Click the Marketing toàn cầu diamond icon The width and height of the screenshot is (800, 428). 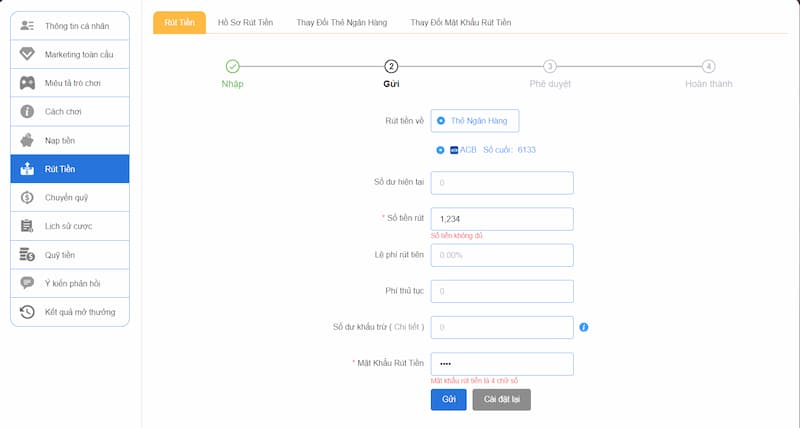[27, 53]
